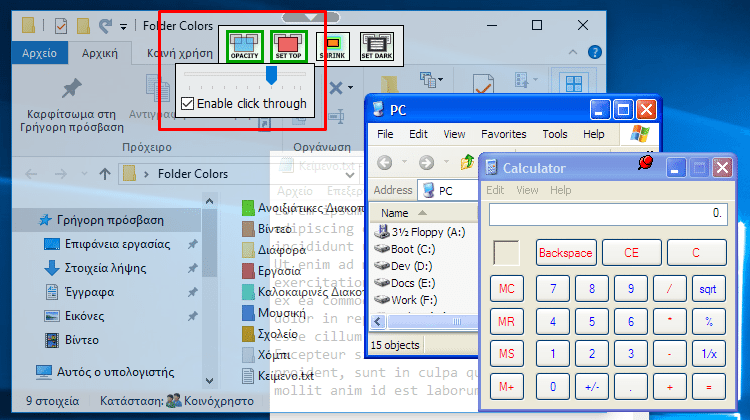
Task: Click digit 7 in Calculator
Action: [x=553, y=289]
